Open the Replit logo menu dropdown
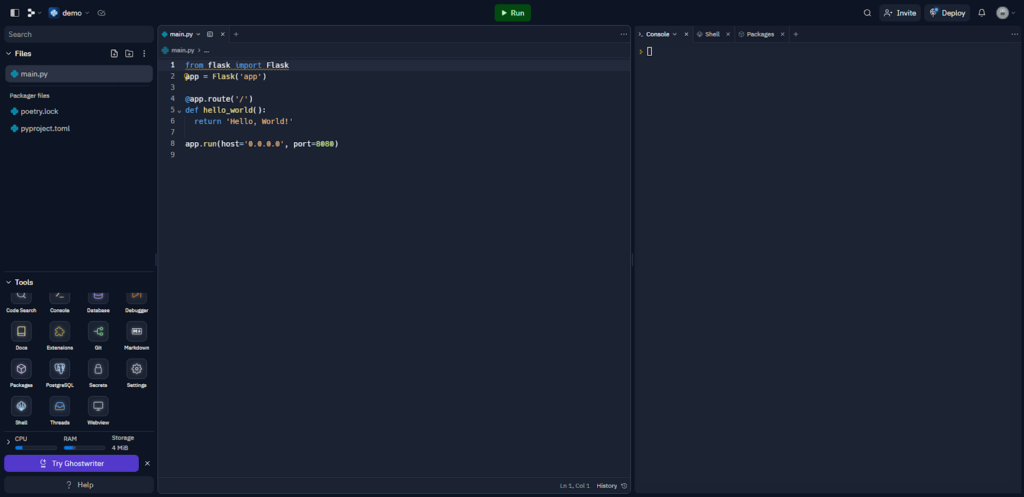Screen dimensions: 1024x497 [34, 13]
